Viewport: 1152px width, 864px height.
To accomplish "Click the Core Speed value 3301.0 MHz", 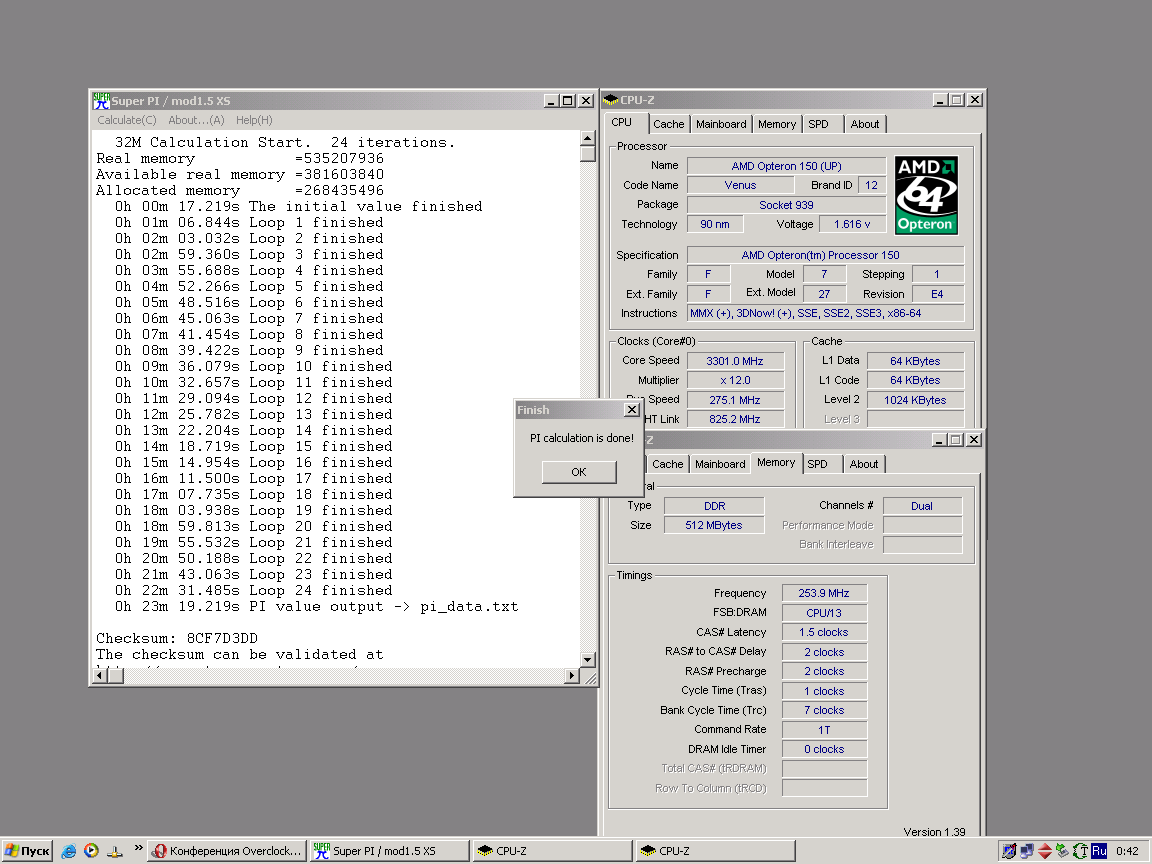I will point(735,361).
